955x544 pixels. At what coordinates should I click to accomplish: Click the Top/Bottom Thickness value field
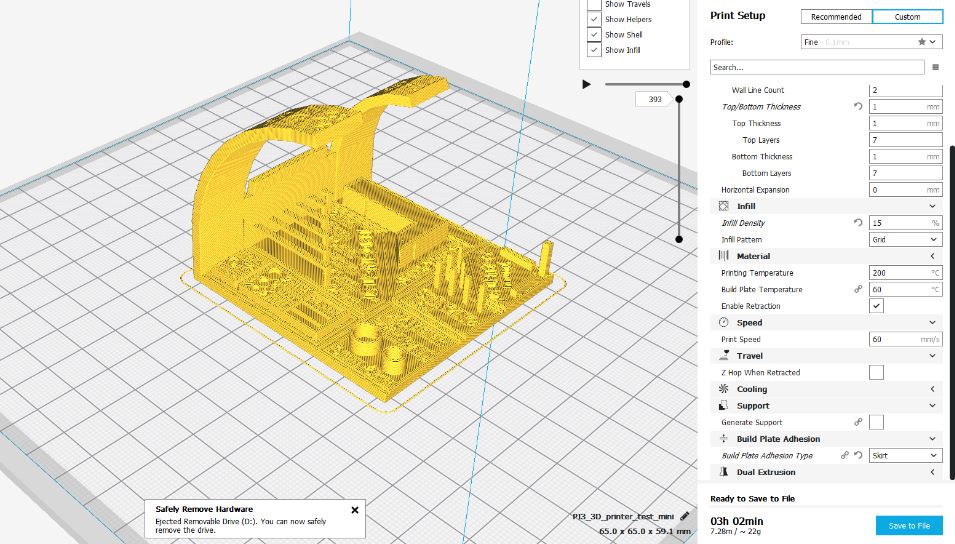coord(906,107)
